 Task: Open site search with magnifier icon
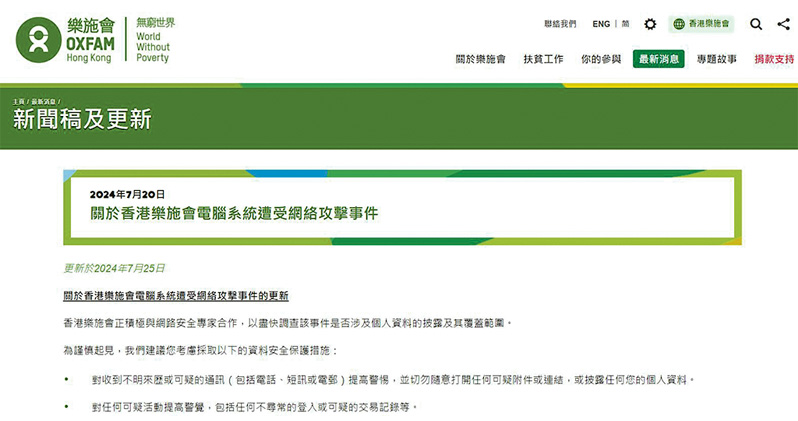tap(756, 24)
